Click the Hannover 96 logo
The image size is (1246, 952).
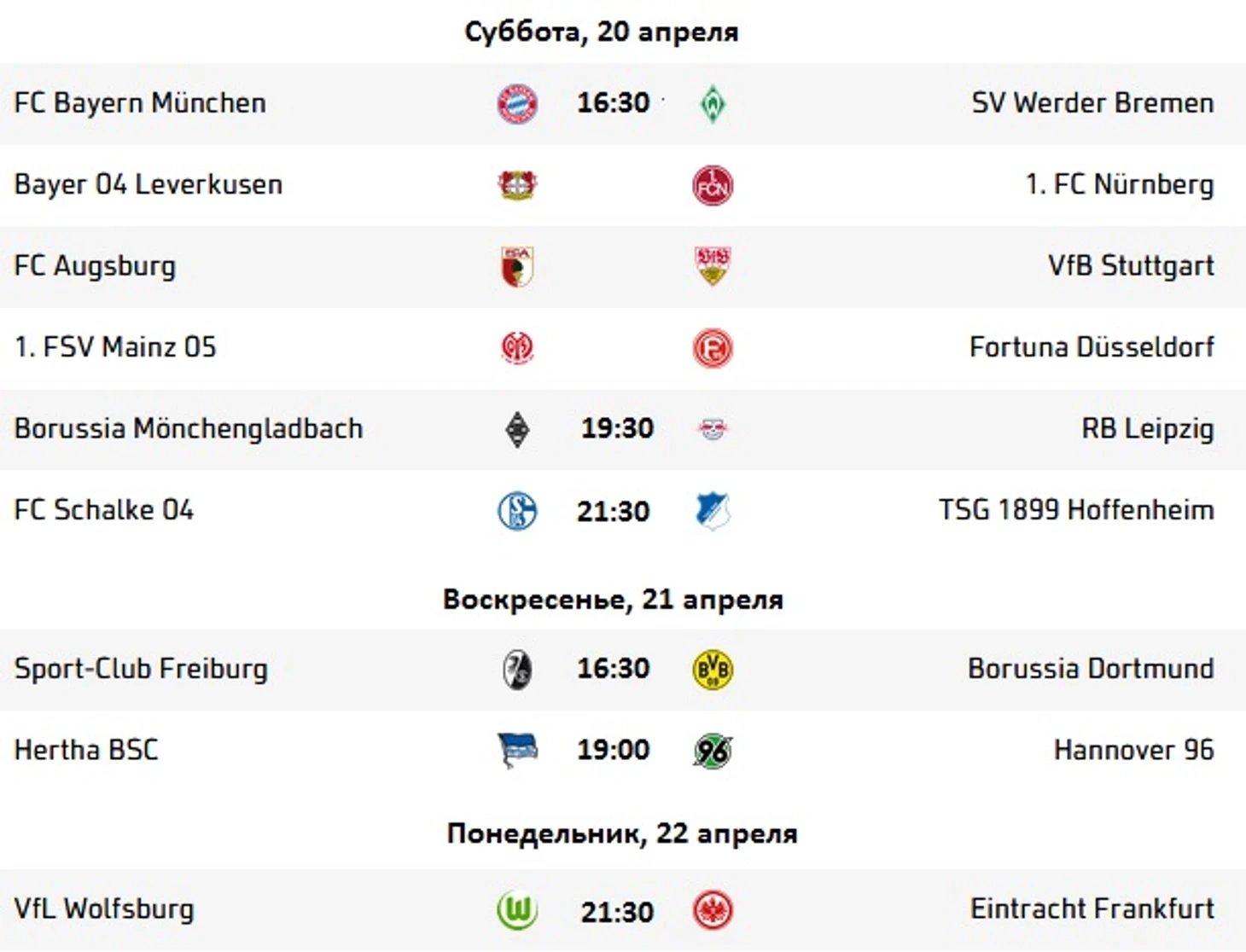coord(713,751)
